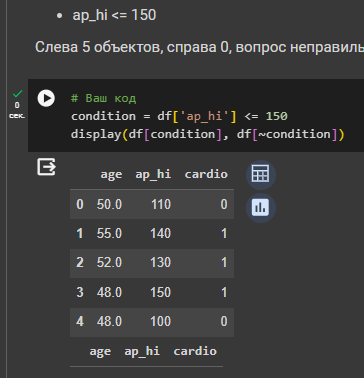Click the '# Ваш код' comment line

103,98
